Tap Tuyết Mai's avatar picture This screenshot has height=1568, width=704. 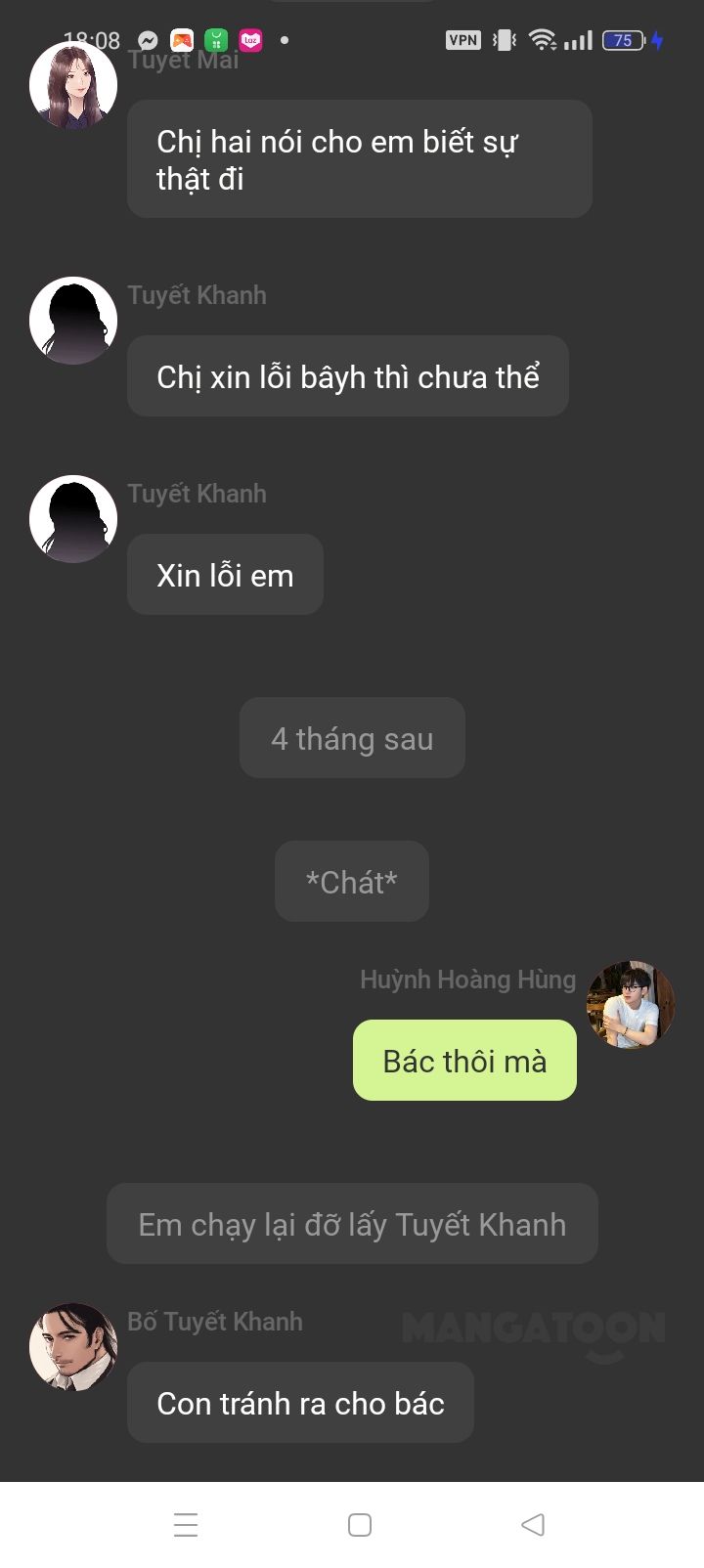[73, 85]
